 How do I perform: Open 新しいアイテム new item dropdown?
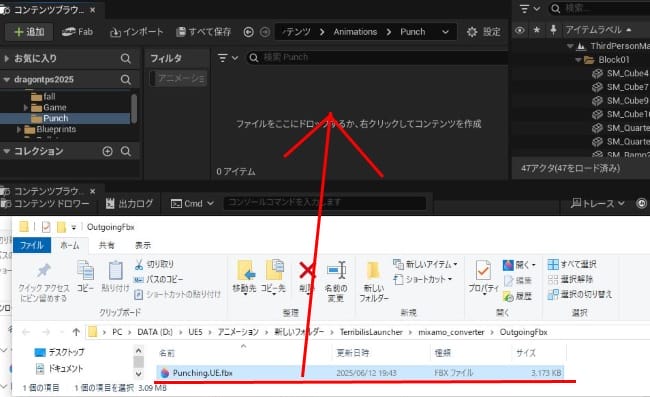425,264
